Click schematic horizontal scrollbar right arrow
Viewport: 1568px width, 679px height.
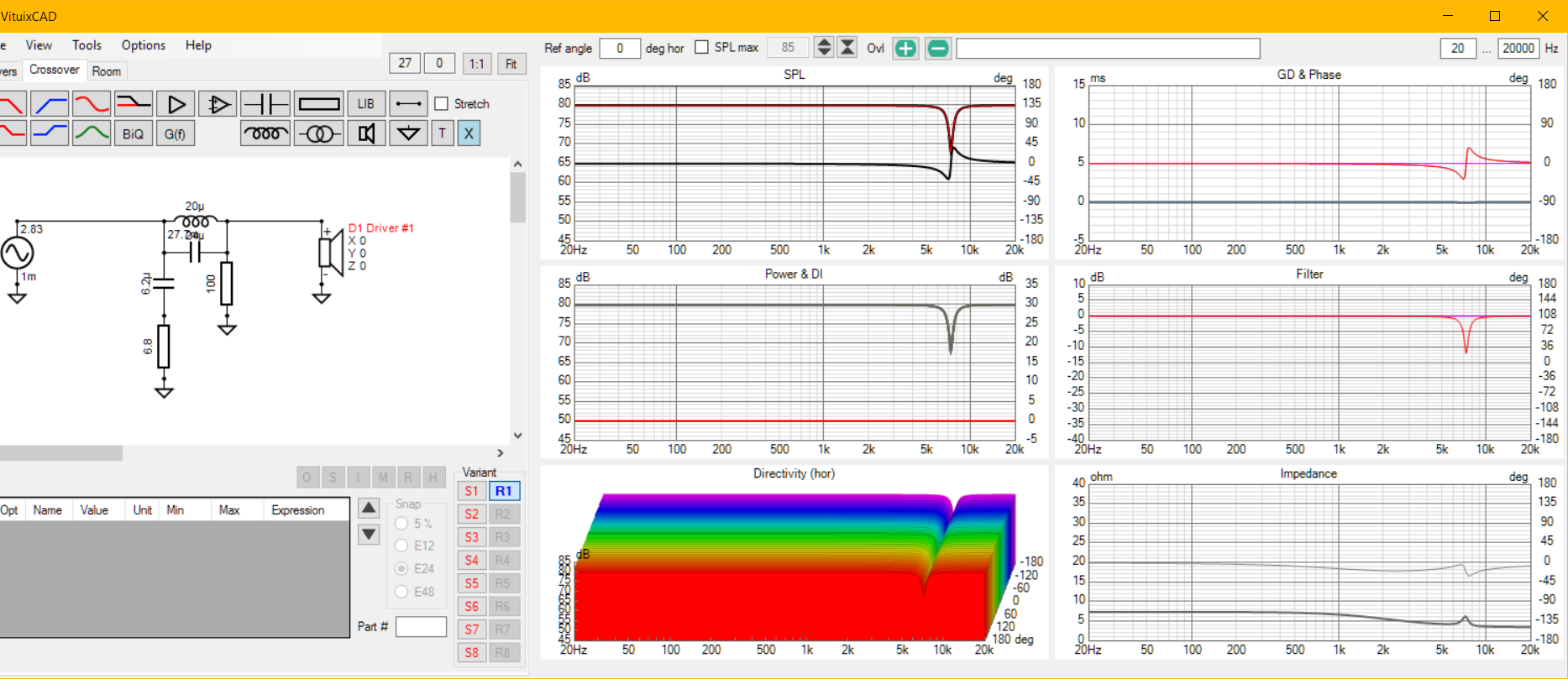pyautogui.click(x=501, y=453)
